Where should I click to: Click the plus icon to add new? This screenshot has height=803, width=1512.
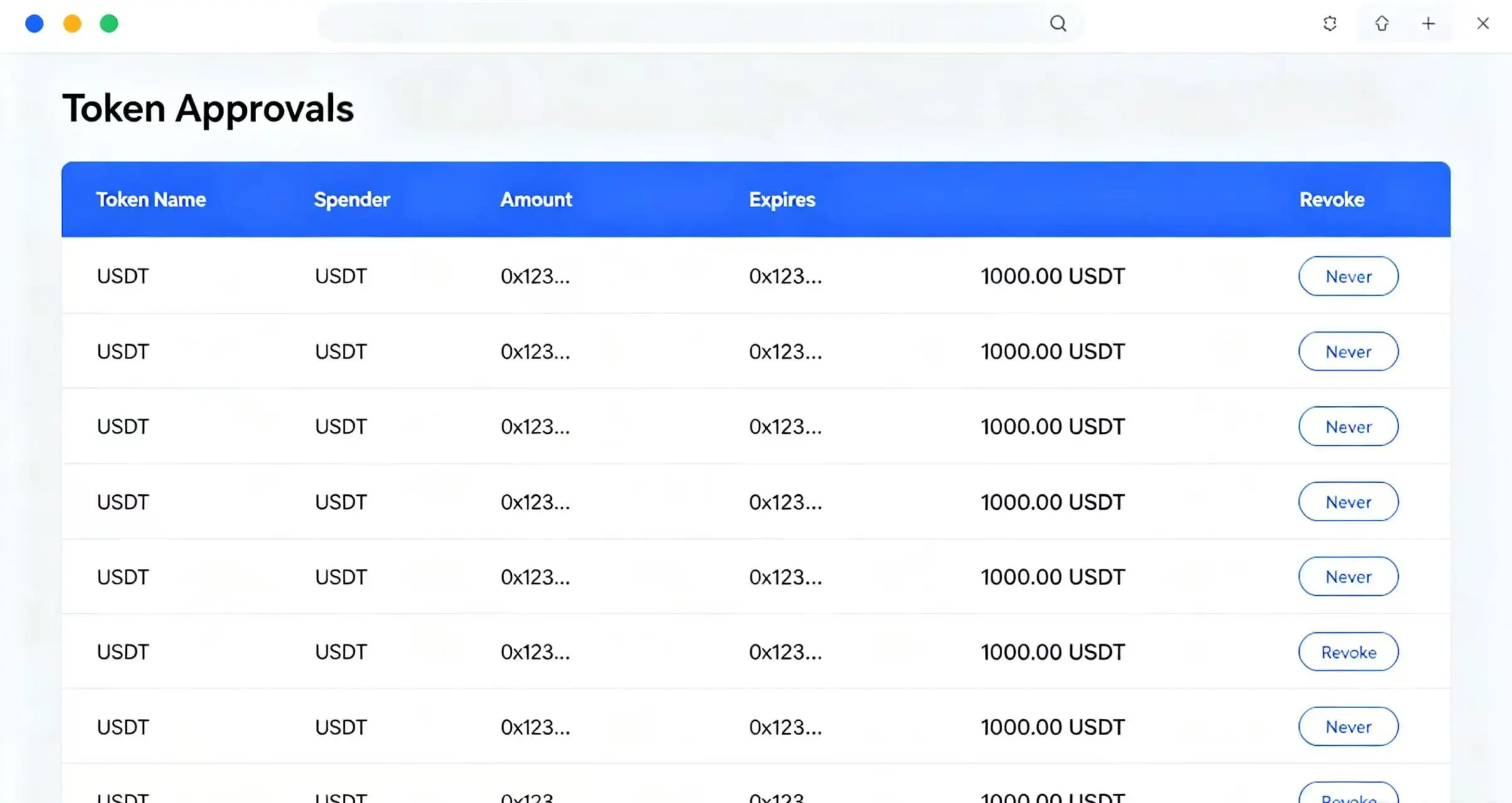(x=1428, y=24)
